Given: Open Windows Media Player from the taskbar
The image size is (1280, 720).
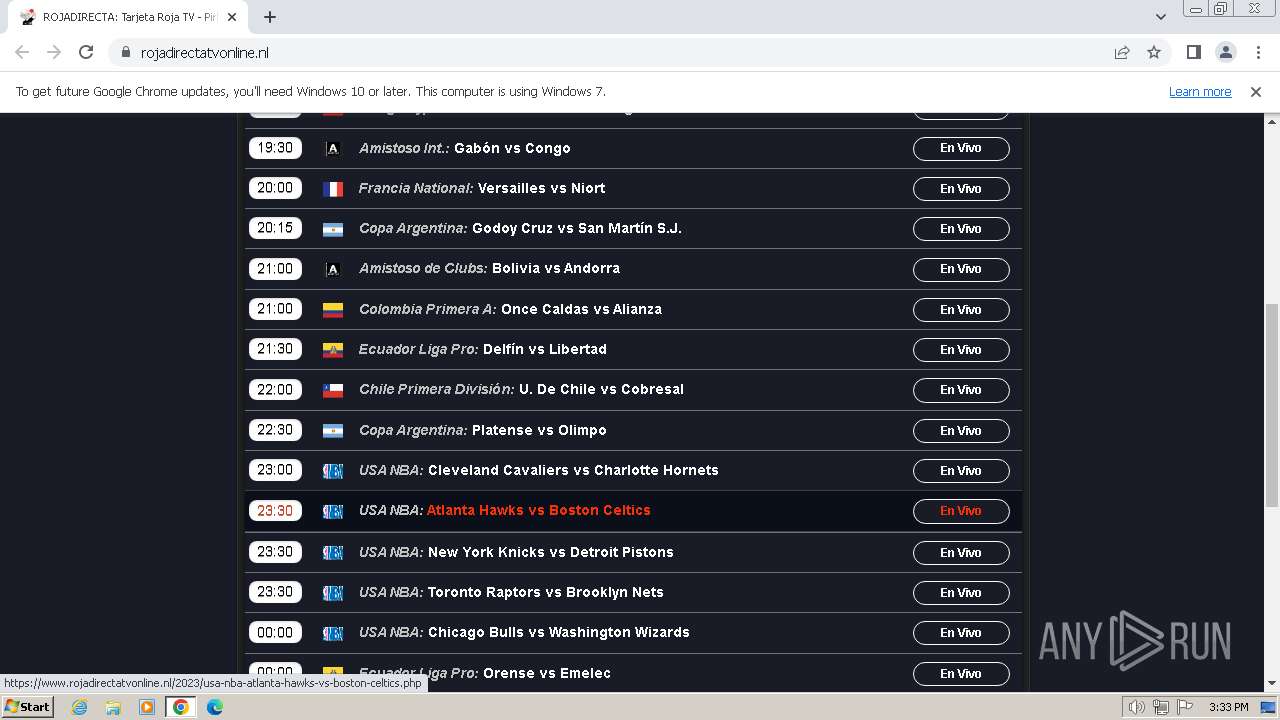Looking at the screenshot, I should coord(146,707).
